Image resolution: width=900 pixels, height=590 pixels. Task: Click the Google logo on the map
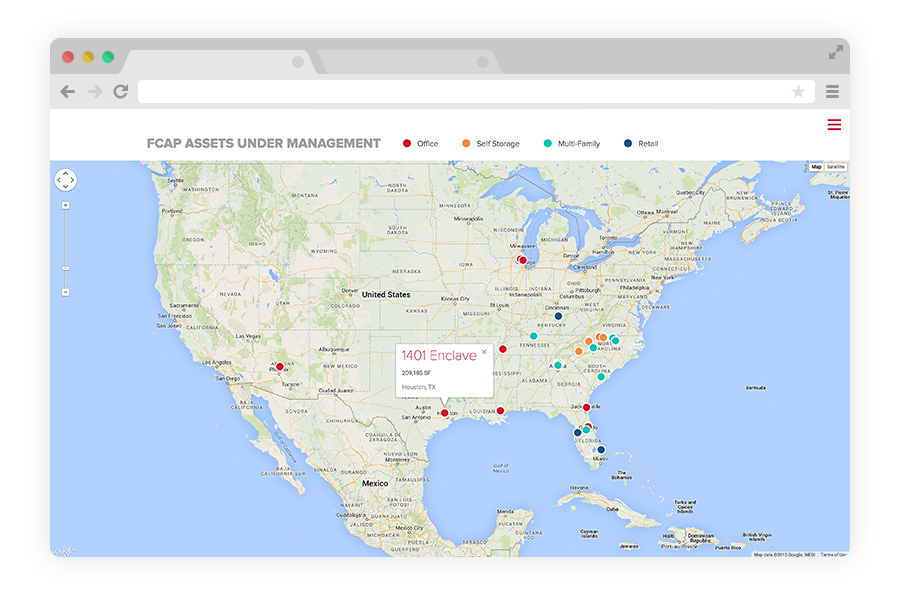[64, 551]
